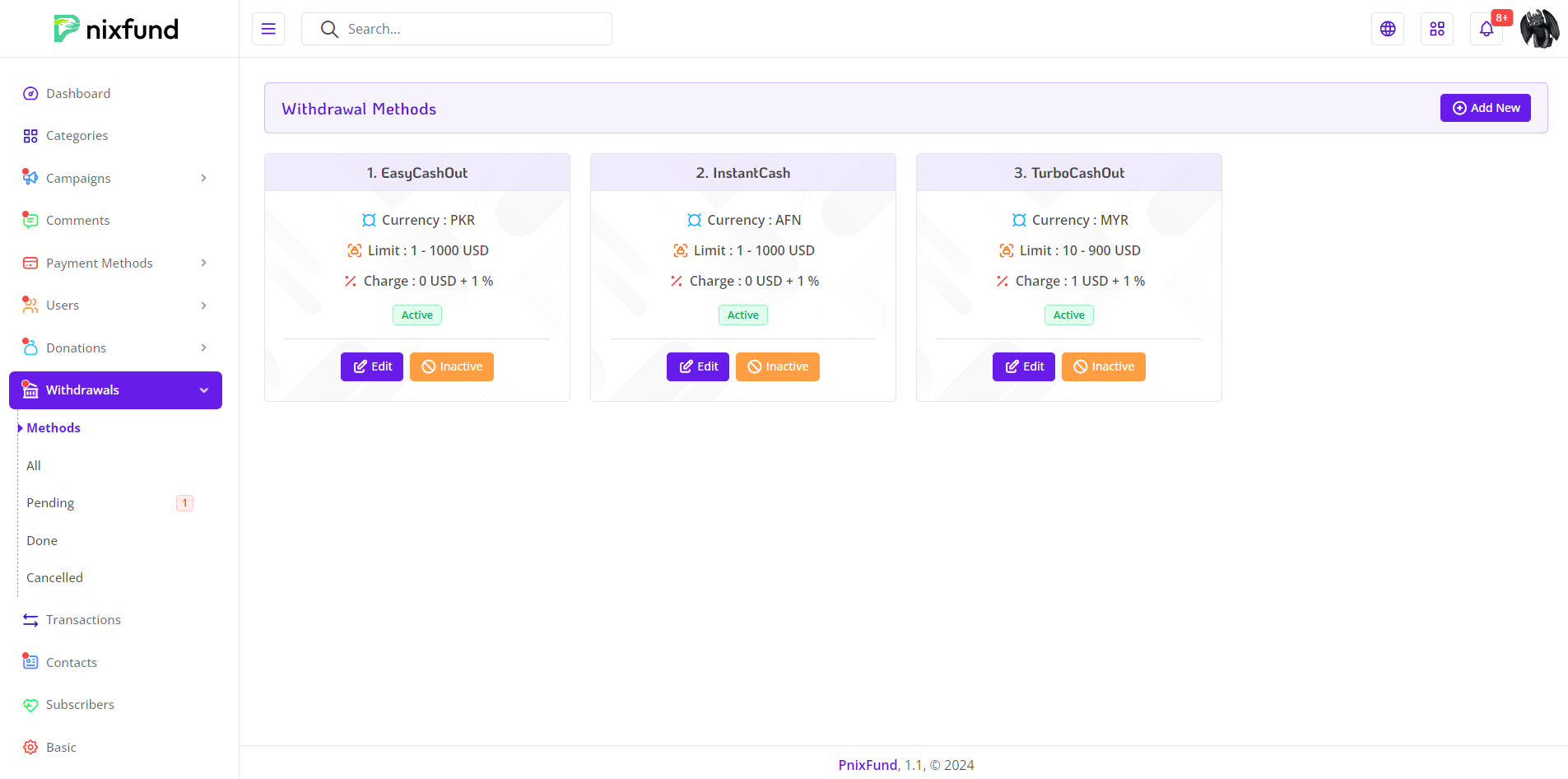Select Pending withdrawals submenu item
Viewport: 1568px width, 779px height.
(50, 503)
